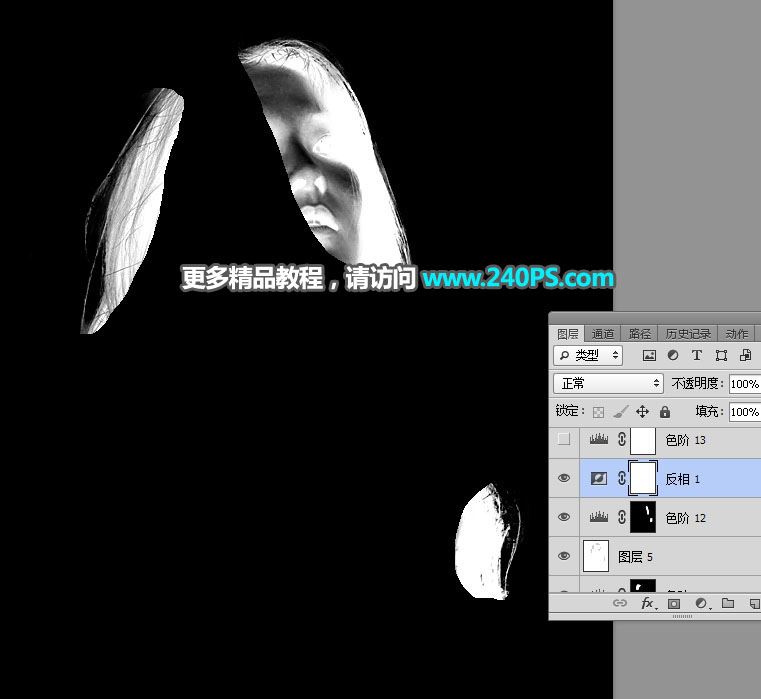Filter layers by shape layer icon
761x699 pixels.
click(x=721, y=355)
